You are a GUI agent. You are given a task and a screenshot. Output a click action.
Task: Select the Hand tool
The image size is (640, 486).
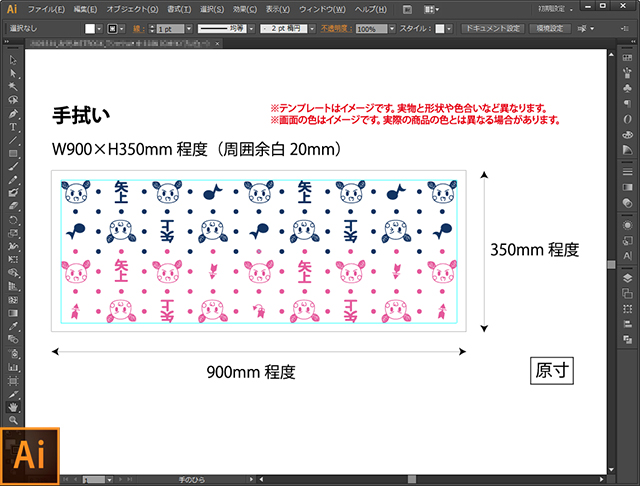point(13,407)
